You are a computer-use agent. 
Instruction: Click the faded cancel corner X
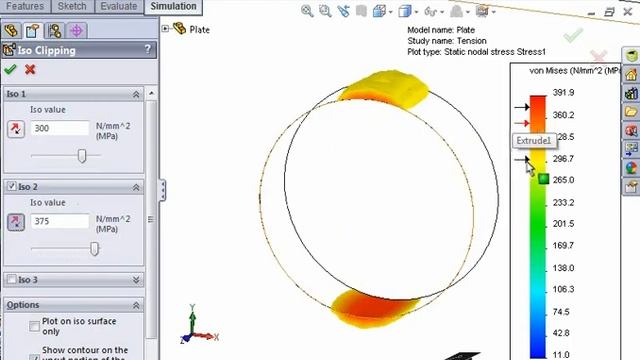(x=598, y=56)
